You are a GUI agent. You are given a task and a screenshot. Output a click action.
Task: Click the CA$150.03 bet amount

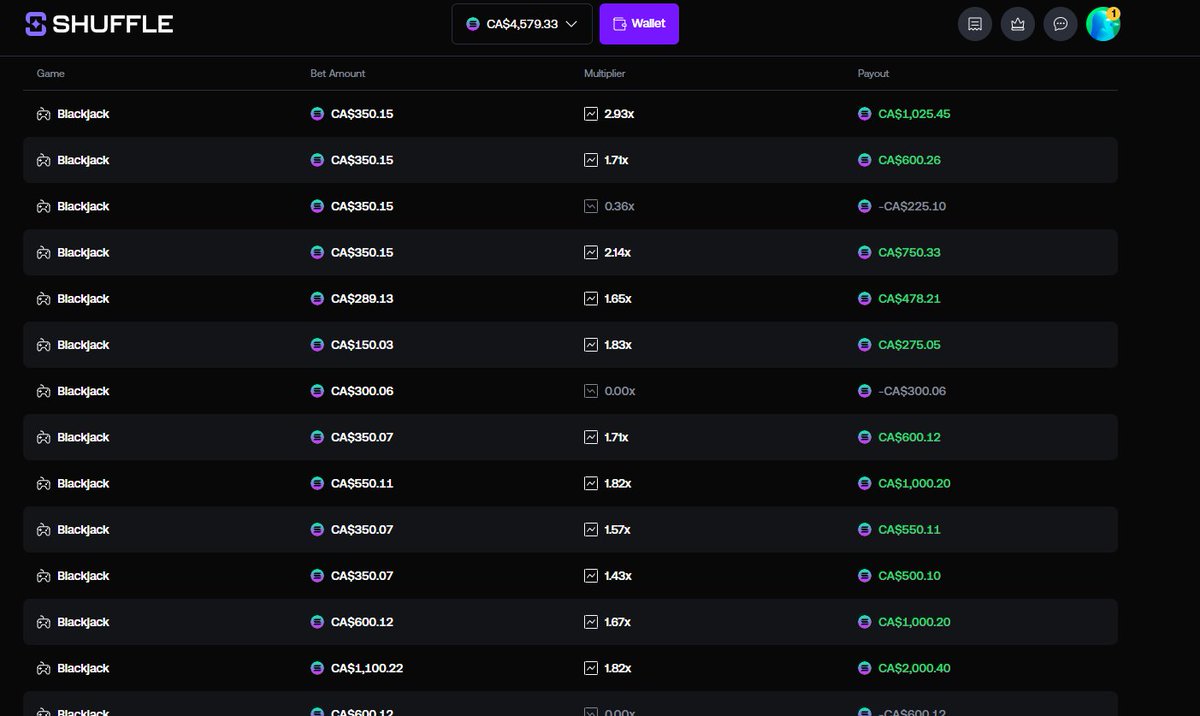click(362, 345)
